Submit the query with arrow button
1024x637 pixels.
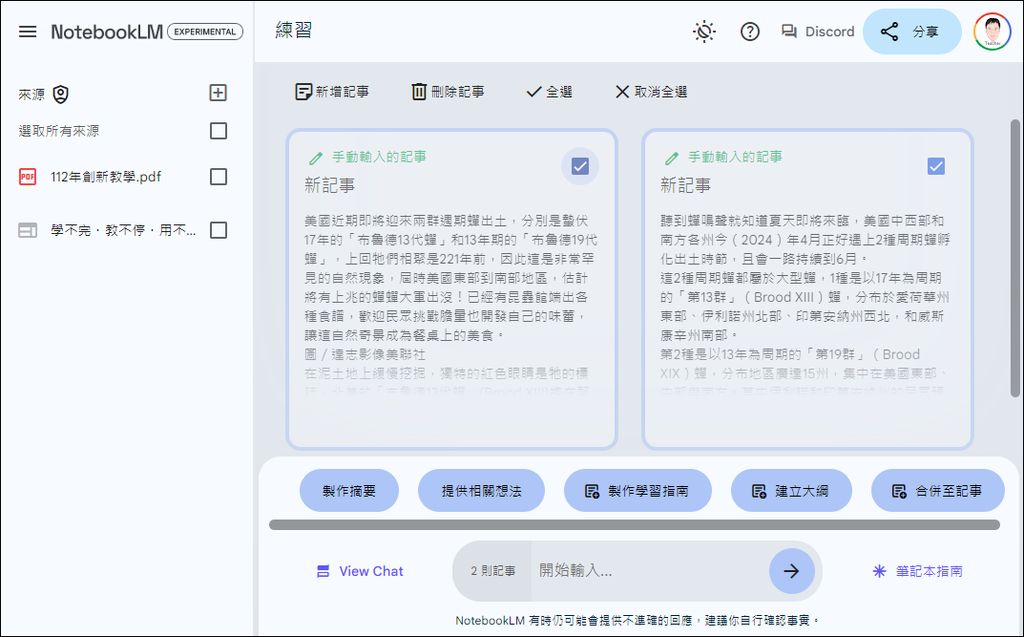[792, 571]
